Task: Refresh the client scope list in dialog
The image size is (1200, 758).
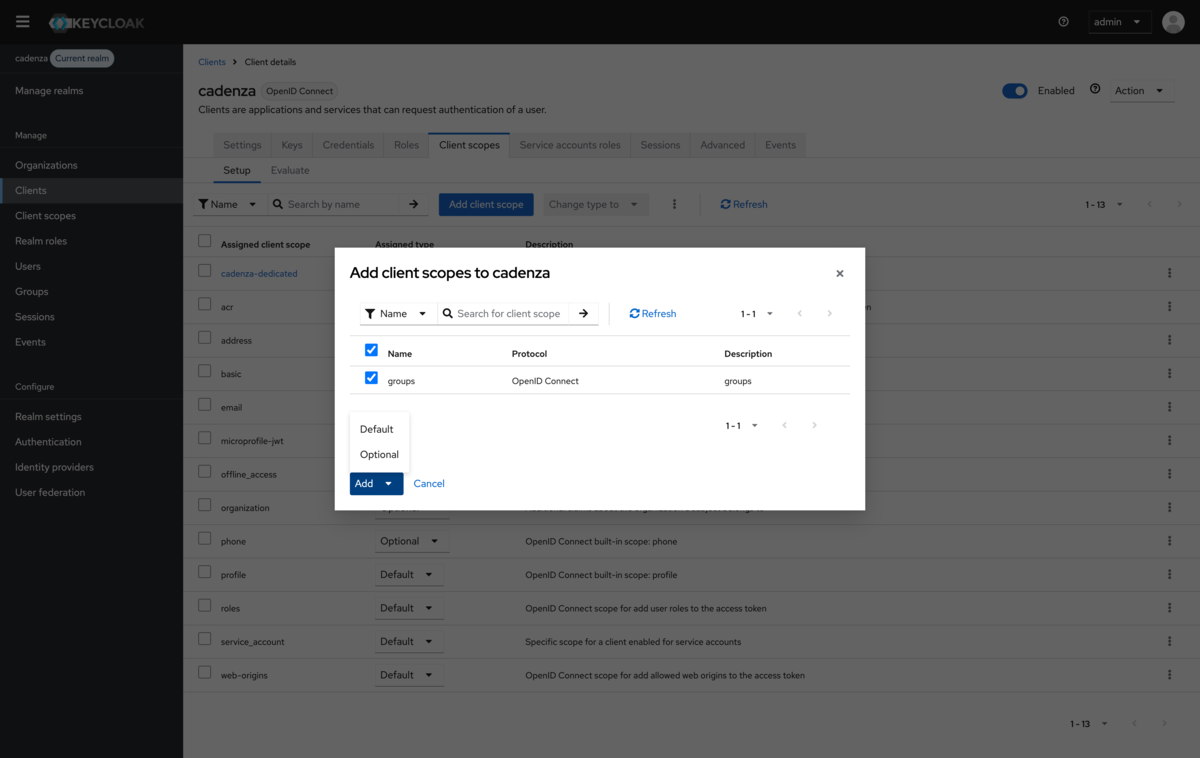Action: (x=652, y=314)
